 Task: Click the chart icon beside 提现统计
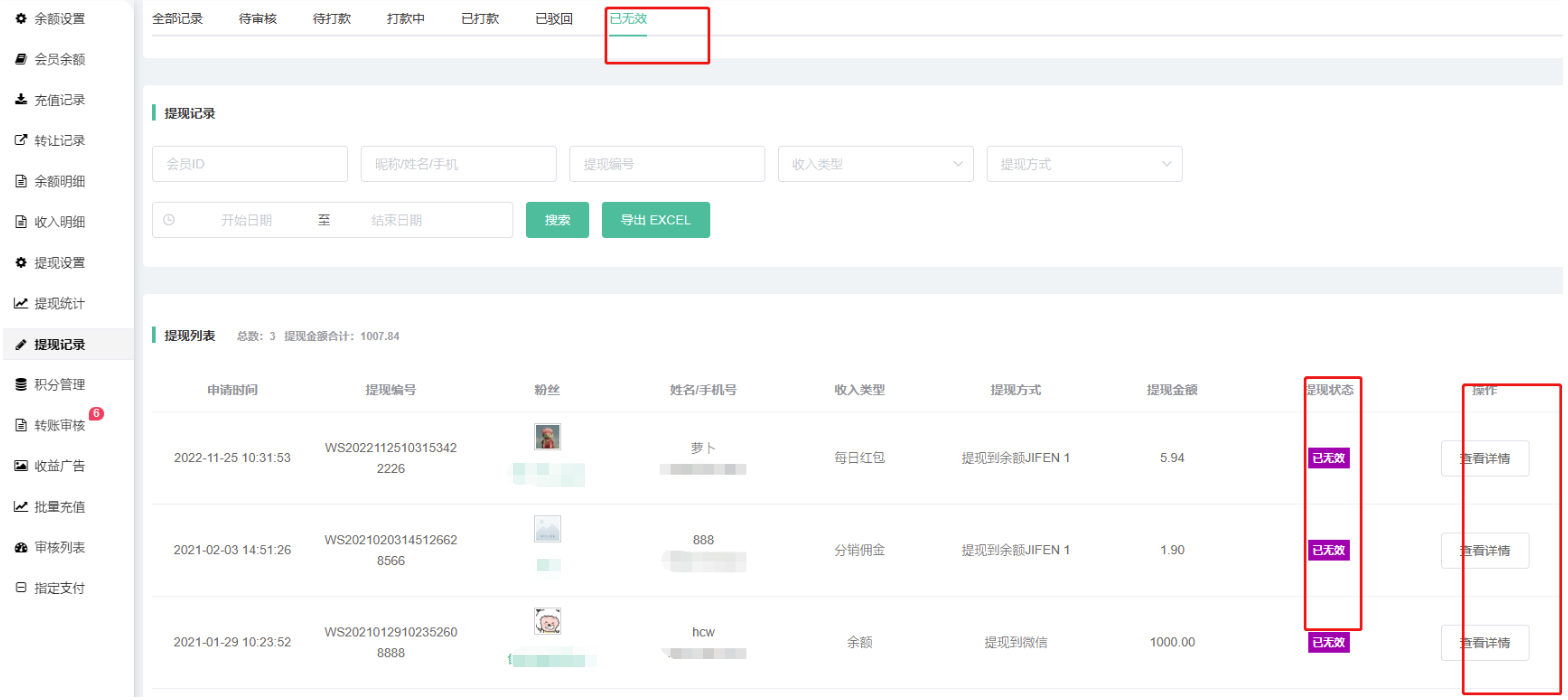[x=21, y=303]
